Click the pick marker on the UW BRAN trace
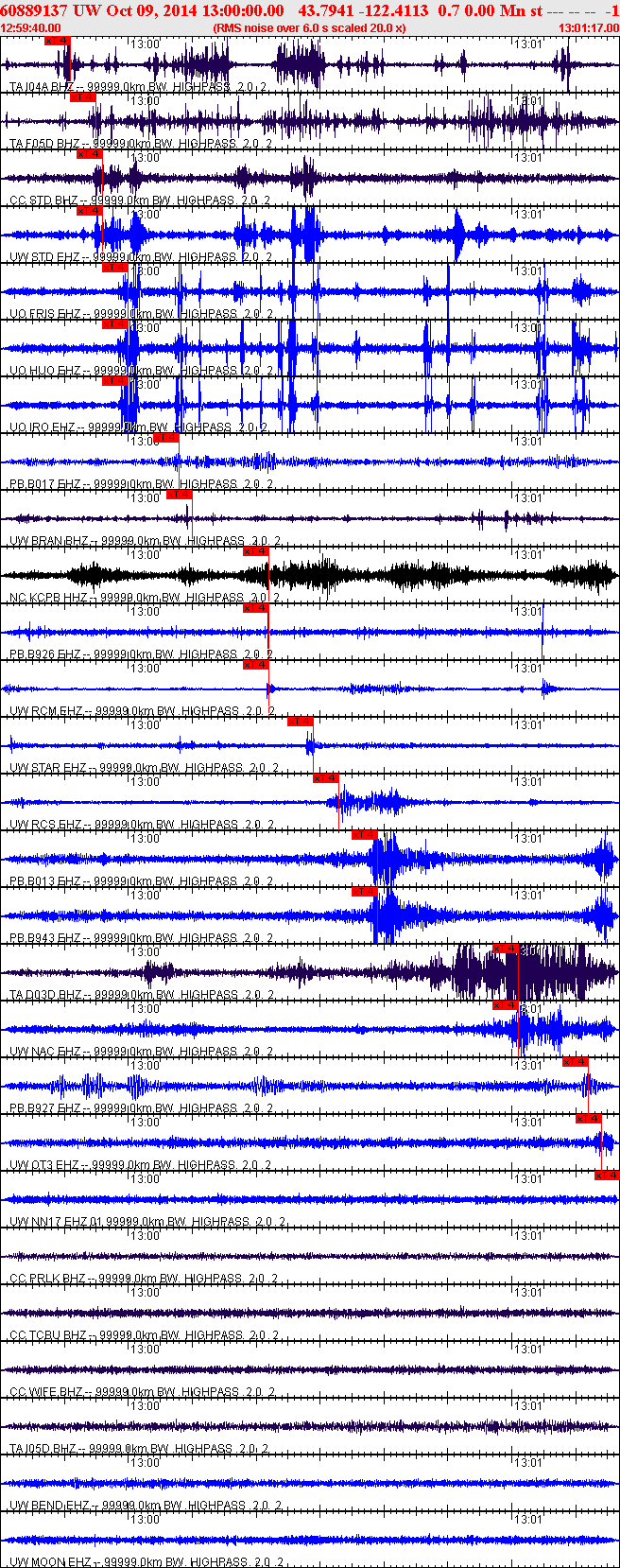 180,495
